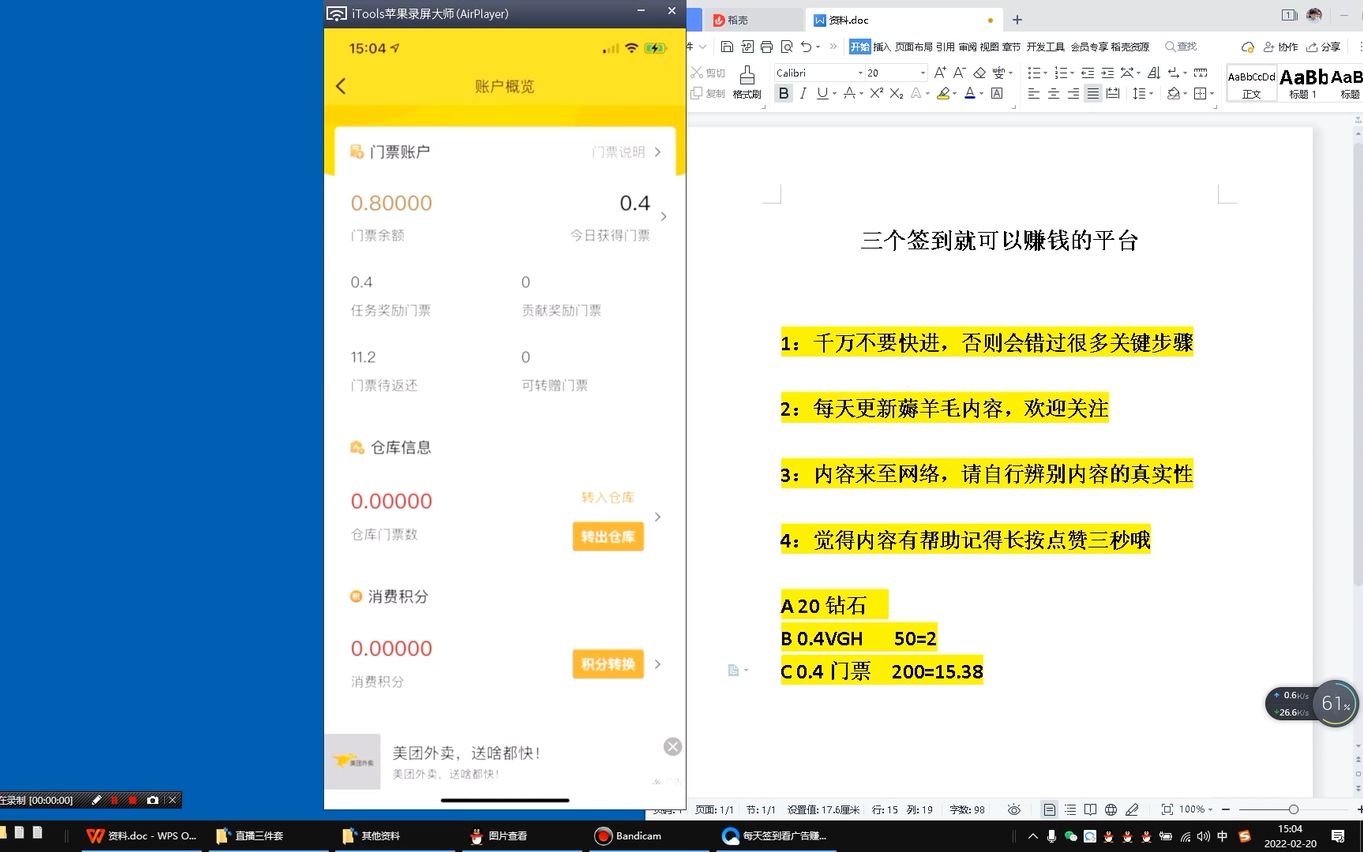Viewport: 1363px width, 852px height.
Task: Click the character border icon
Action: [997, 93]
